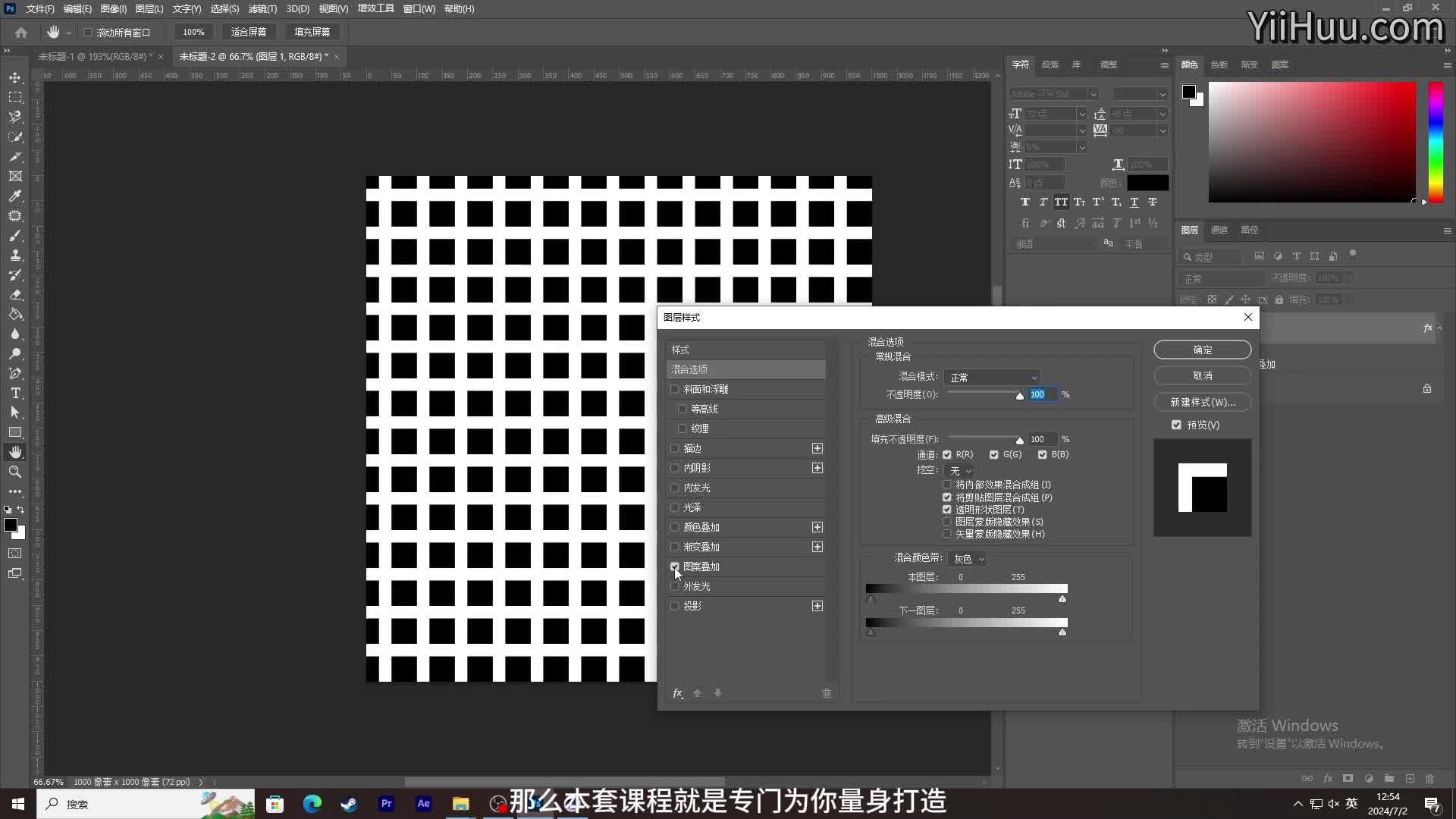Click the Opacity (不透明度) slider handle
This screenshot has width=1456, height=819.
[1020, 396]
